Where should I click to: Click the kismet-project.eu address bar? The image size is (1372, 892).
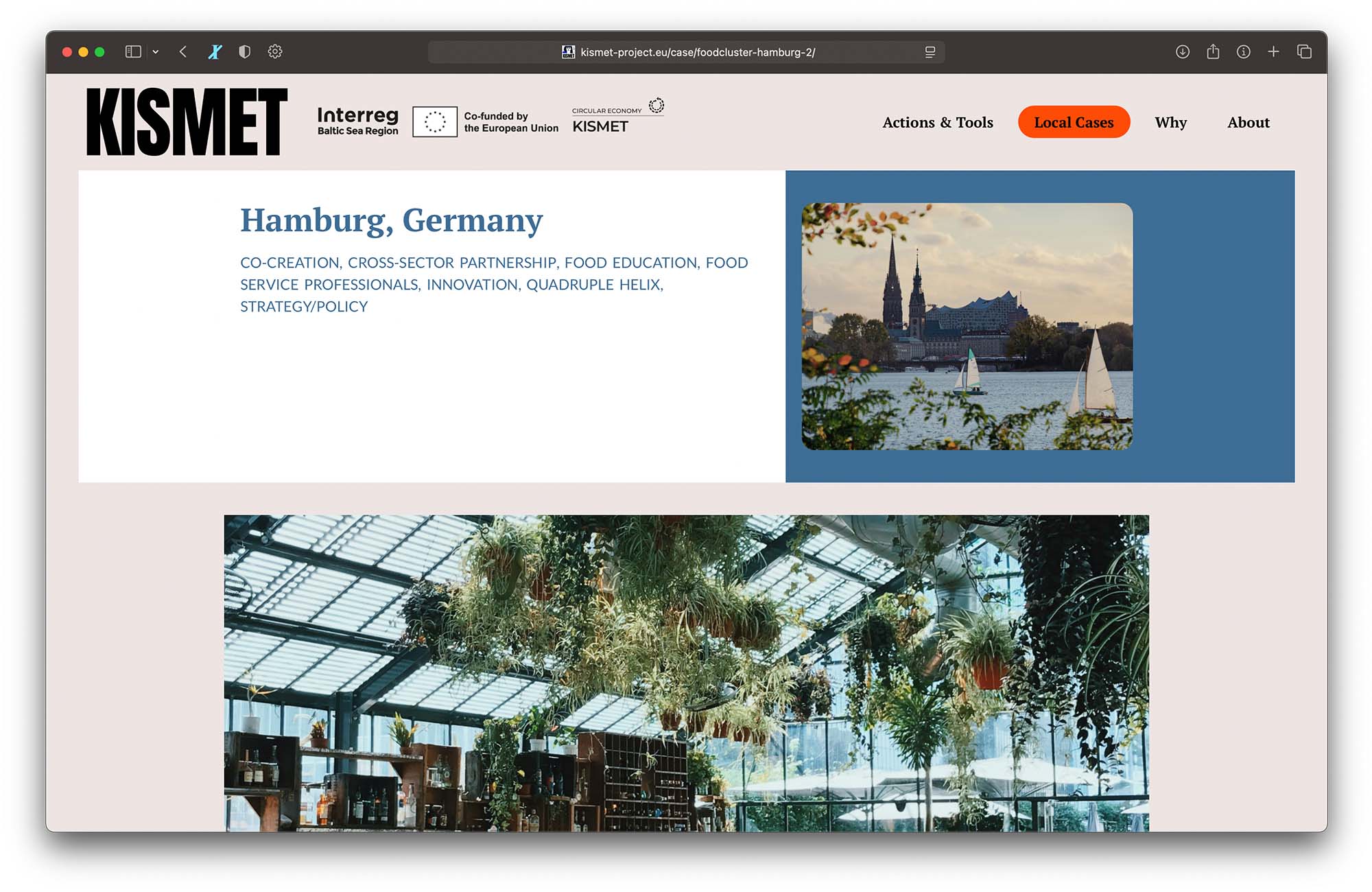[x=686, y=52]
